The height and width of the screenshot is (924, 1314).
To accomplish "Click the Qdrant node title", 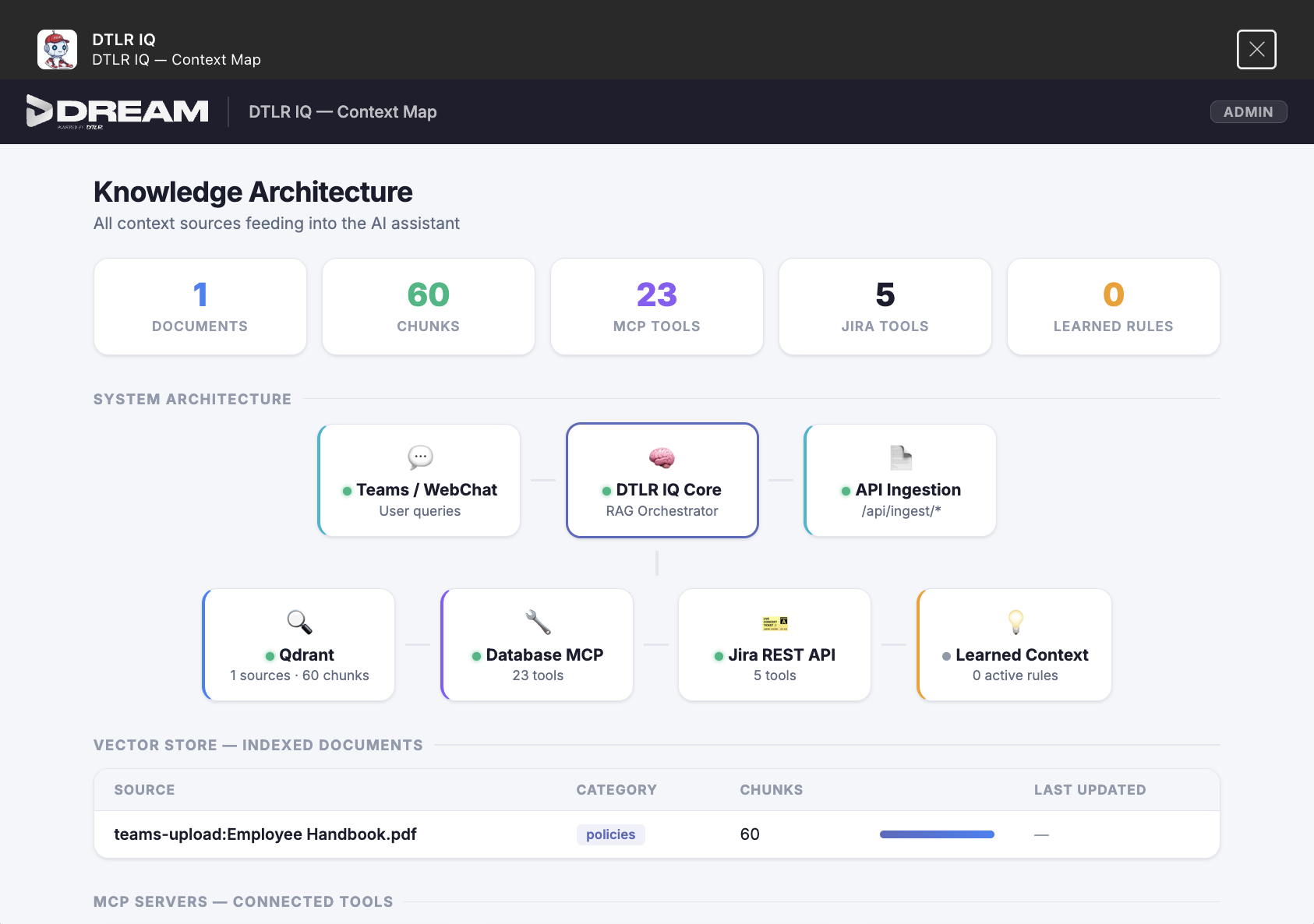I will [307, 655].
